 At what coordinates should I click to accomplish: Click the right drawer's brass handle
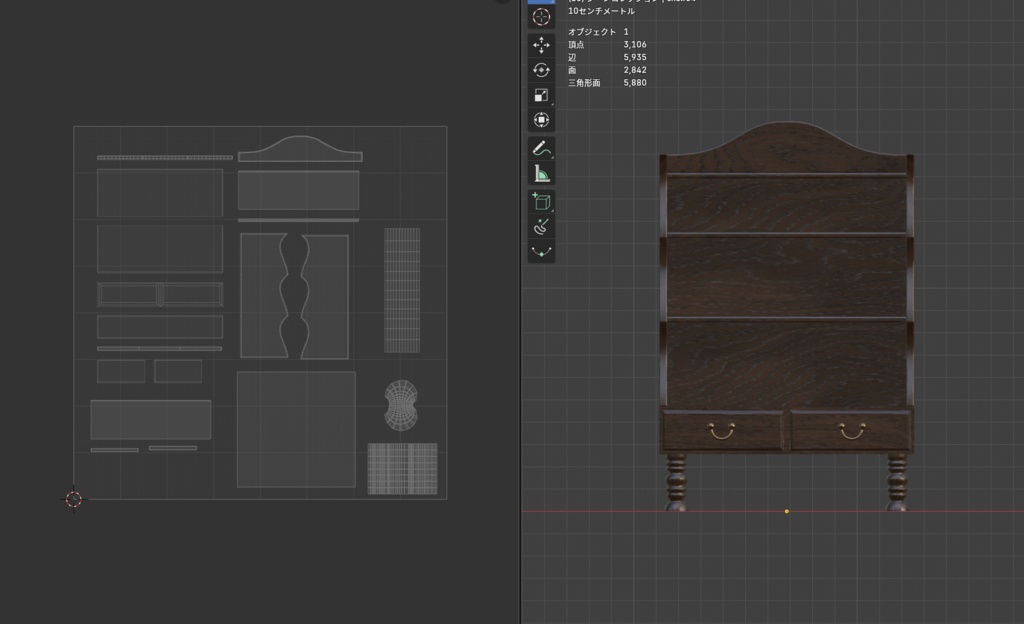[x=852, y=431]
